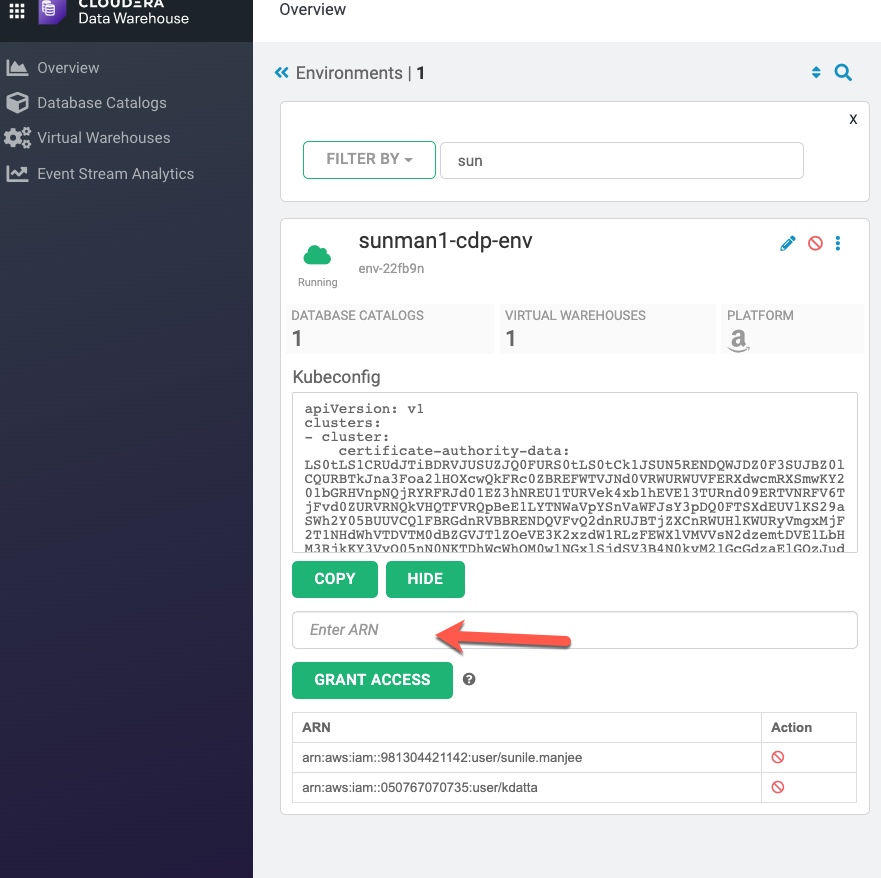This screenshot has width=881, height=878.
Task: Click the GRANT ACCESS button
Action: coord(372,680)
